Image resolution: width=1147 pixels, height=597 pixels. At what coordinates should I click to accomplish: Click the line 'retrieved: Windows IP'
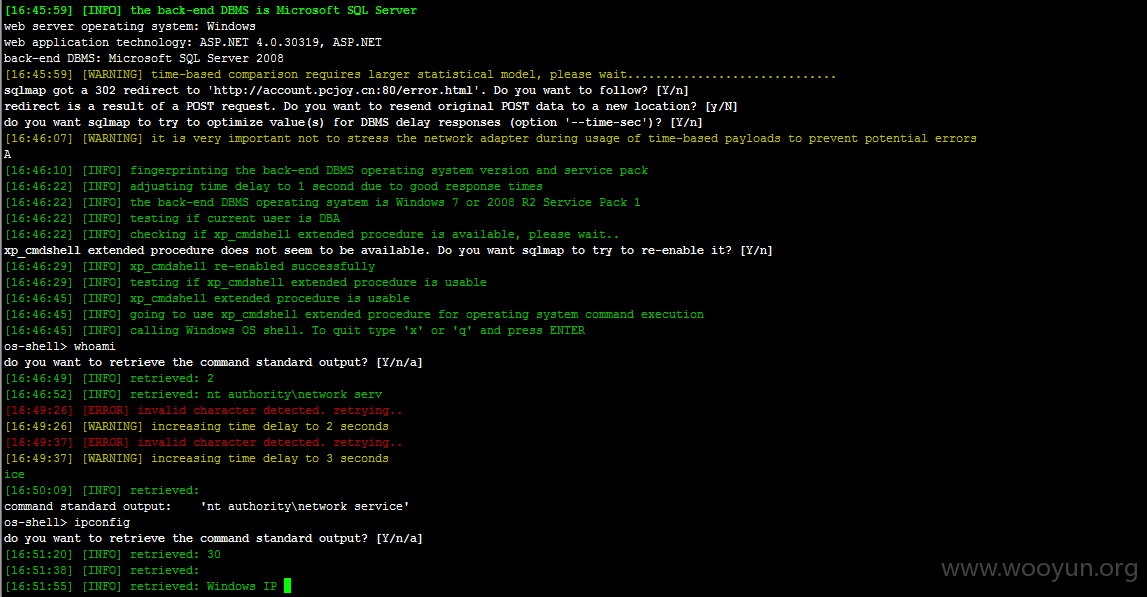tap(140, 587)
